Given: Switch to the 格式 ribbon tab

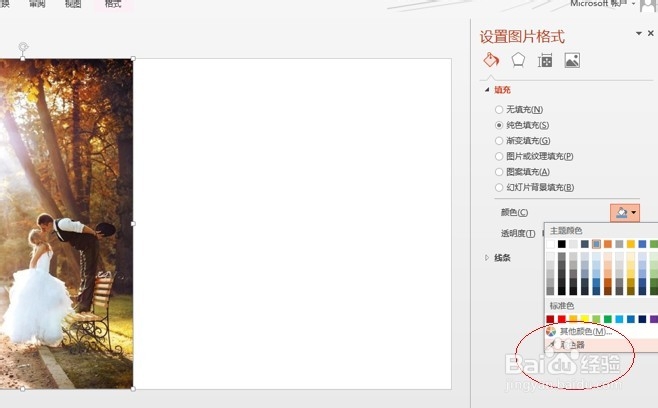Looking at the screenshot, I should tap(113, 4).
